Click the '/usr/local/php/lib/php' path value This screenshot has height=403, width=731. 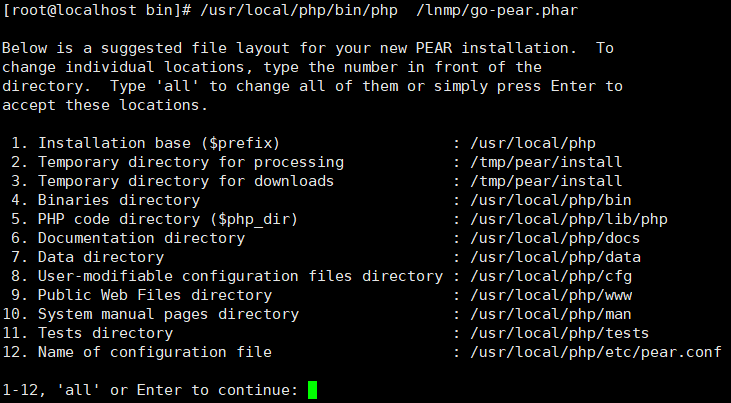coord(569,219)
